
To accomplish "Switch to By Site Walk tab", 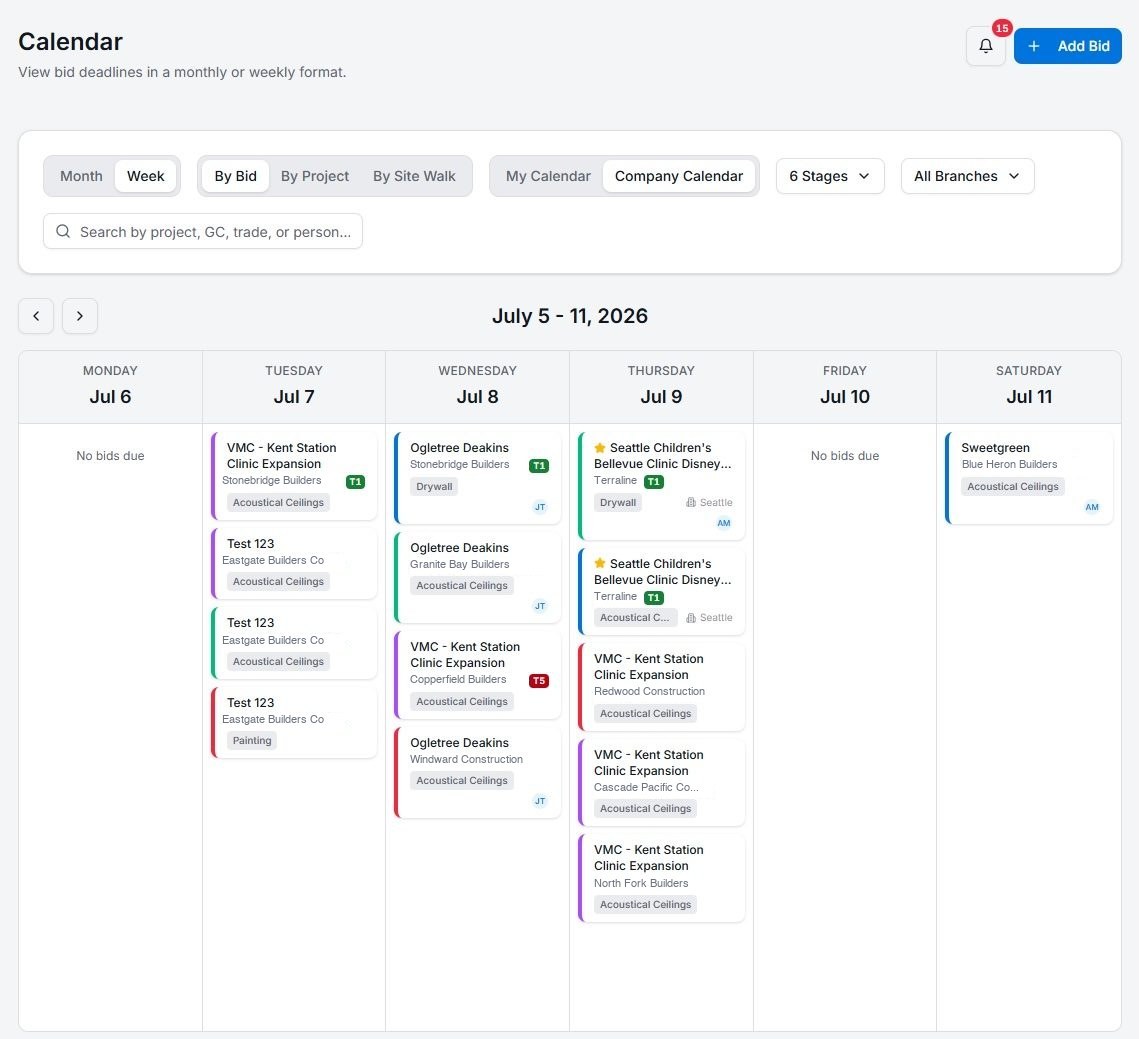I will click(x=414, y=176).
